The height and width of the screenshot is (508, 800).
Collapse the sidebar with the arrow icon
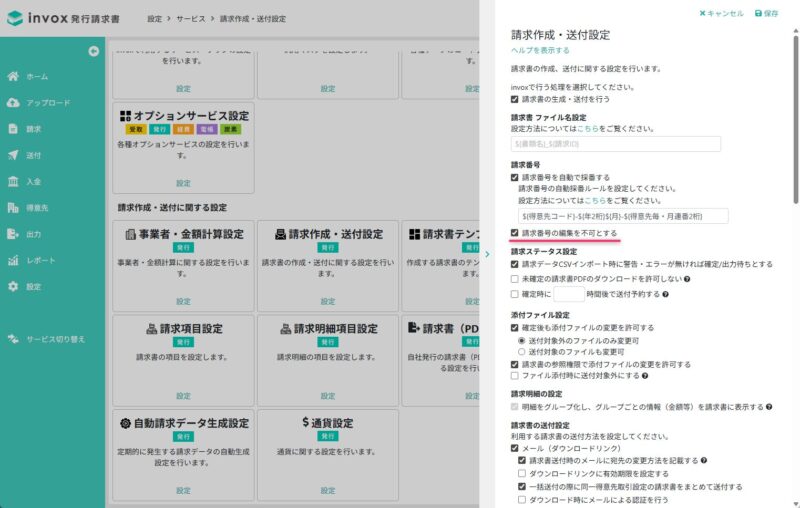93,51
